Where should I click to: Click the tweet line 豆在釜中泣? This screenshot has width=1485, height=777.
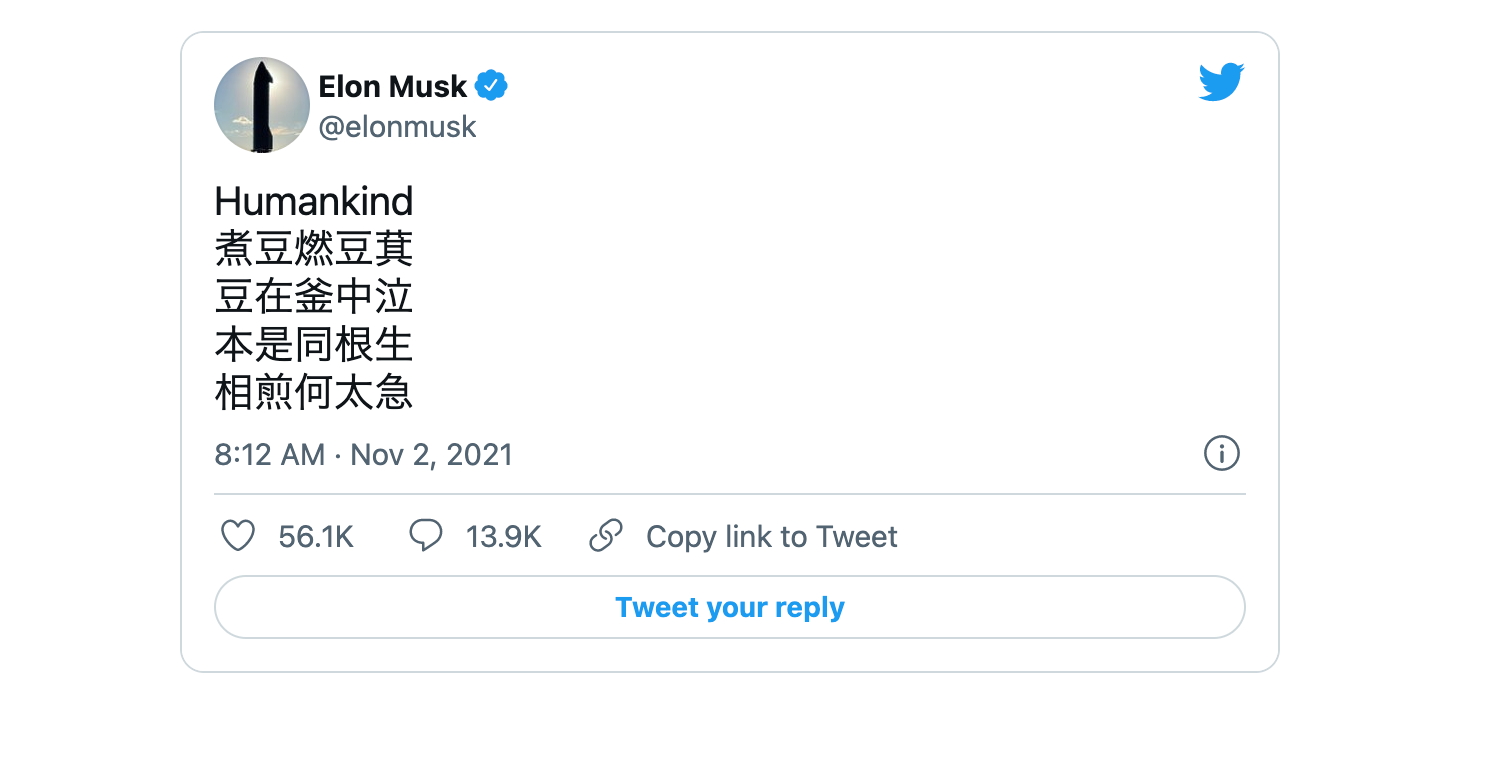tap(313, 298)
